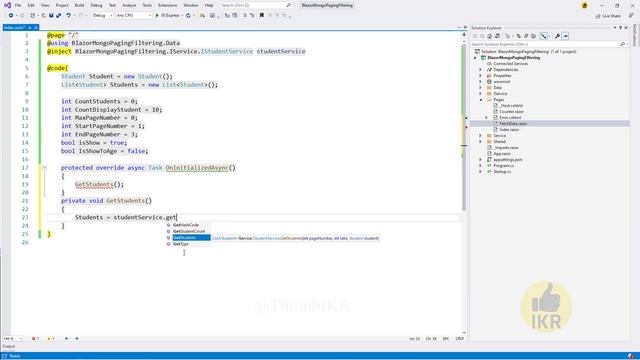
Task: Select appsettings.json in Solution Explorer
Action: tap(508, 160)
